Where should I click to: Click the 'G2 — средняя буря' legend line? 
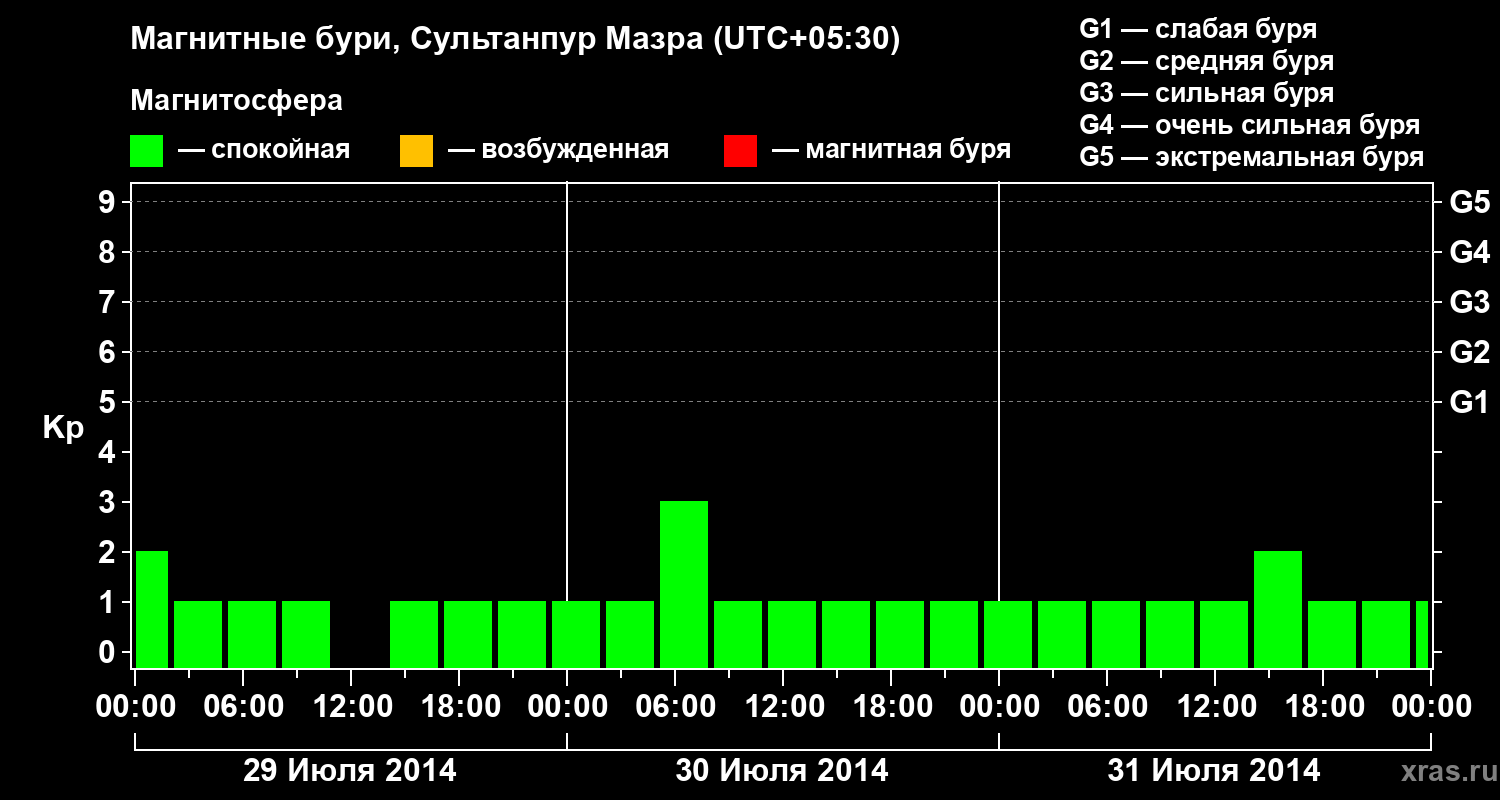[x=1207, y=61]
